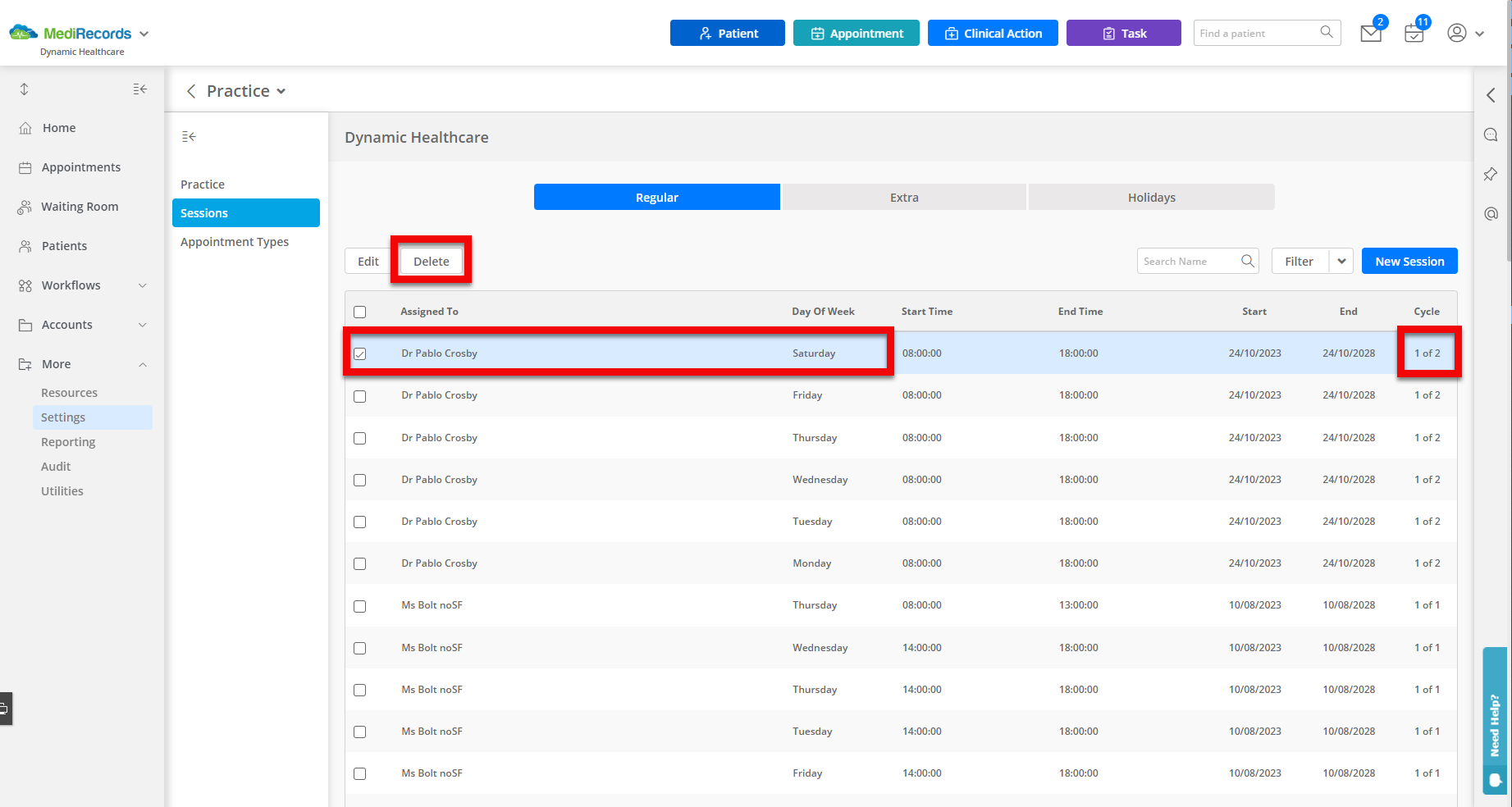Tick Dr Pablo Crosby Friday checkbox
This screenshot has height=807, width=1512.
[x=360, y=396]
